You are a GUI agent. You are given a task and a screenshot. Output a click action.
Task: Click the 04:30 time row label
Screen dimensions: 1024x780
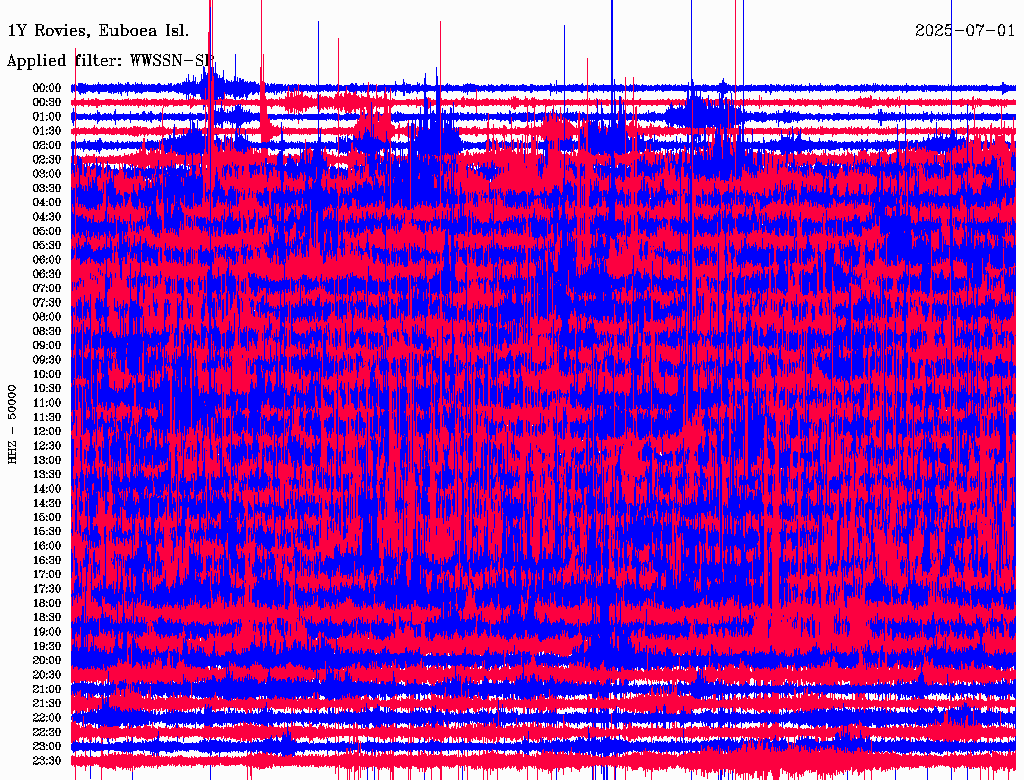click(48, 217)
